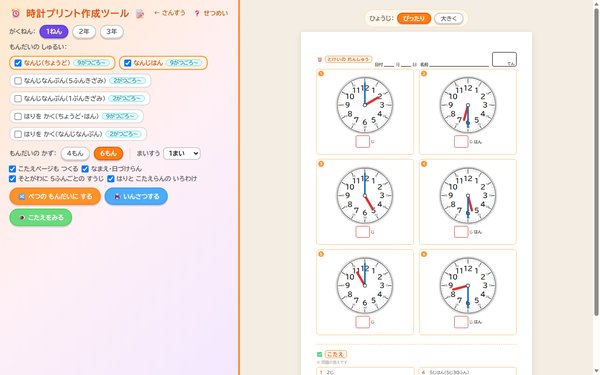
Task: Choose 6もん problem count
Action: pos(108,153)
